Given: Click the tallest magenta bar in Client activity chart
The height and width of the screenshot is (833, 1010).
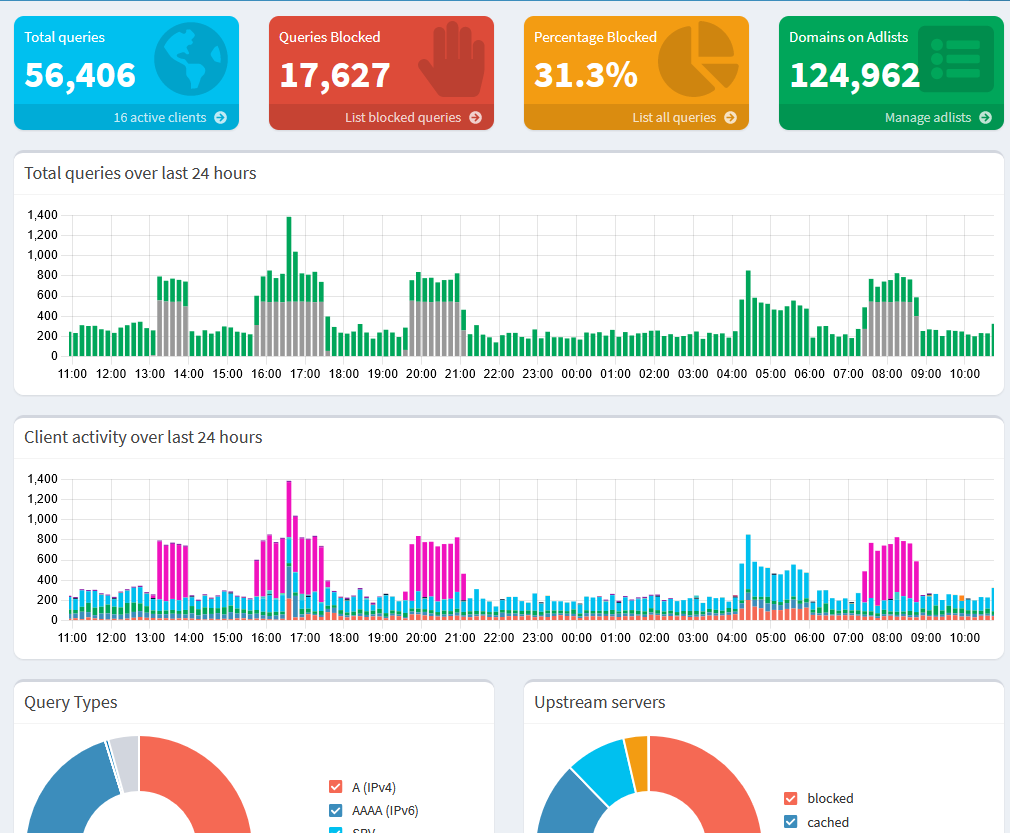Looking at the screenshot, I should (289, 510).
